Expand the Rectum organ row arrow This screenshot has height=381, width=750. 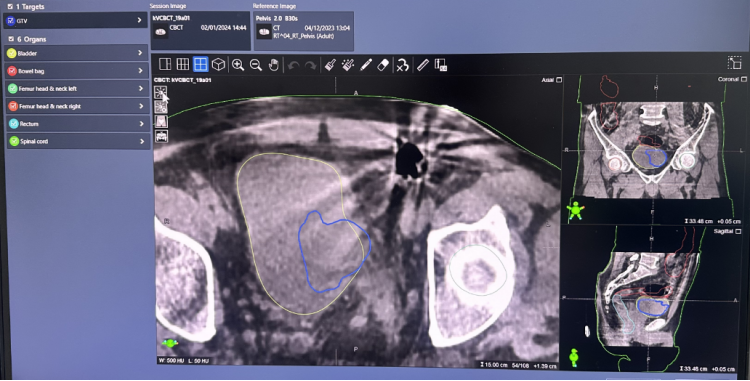point(141,124)
